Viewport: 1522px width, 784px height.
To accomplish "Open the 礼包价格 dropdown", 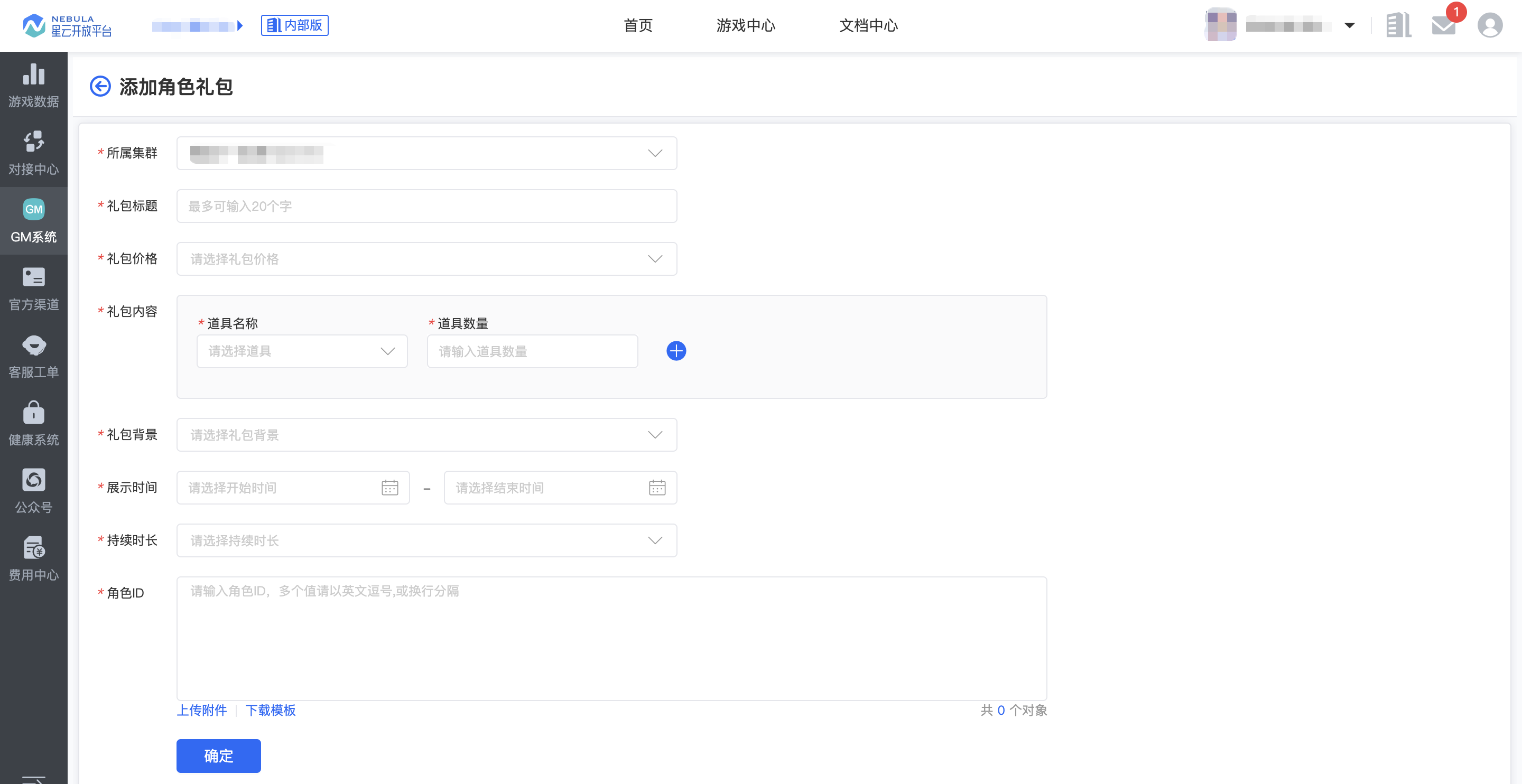I will pos(426,259).
